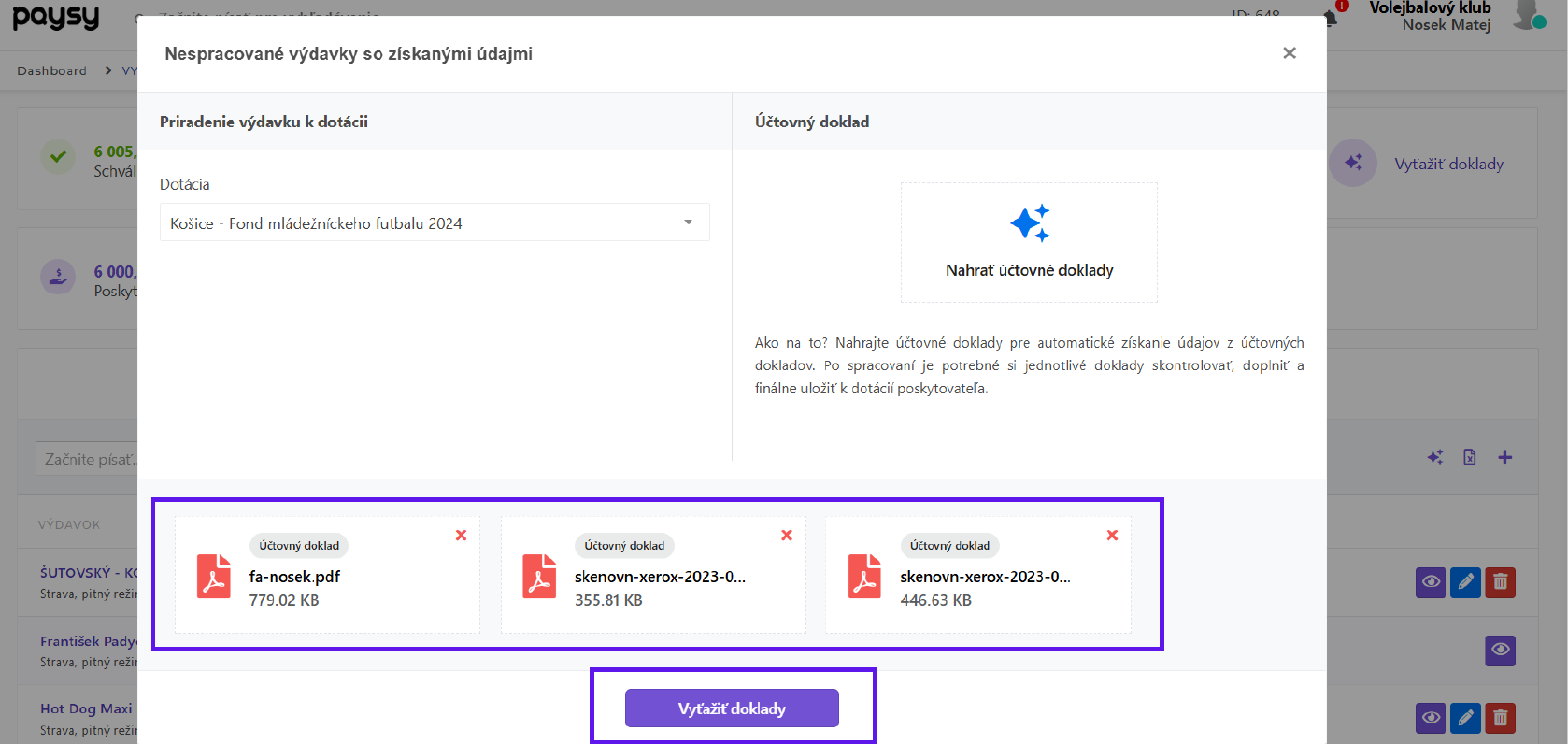The width and height of the screenshot is (1568, 744).
Task: Click the red trash icon in ŠUTOVSKÝ row
Action: tap(1500, 582)
